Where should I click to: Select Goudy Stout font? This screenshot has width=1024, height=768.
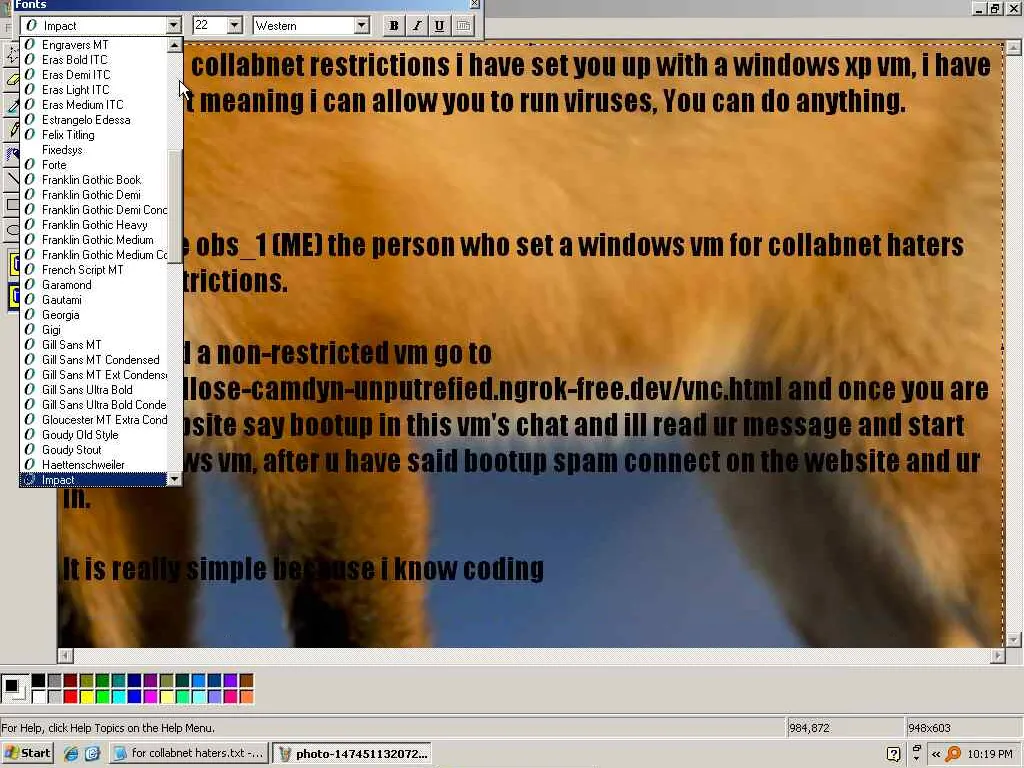(x=93, y=450)
